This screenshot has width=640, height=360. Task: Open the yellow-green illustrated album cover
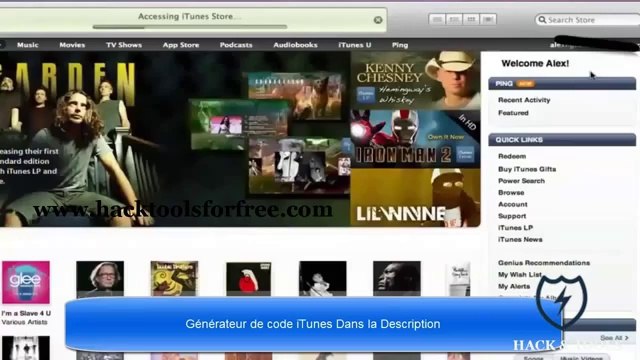pos(174,278)
